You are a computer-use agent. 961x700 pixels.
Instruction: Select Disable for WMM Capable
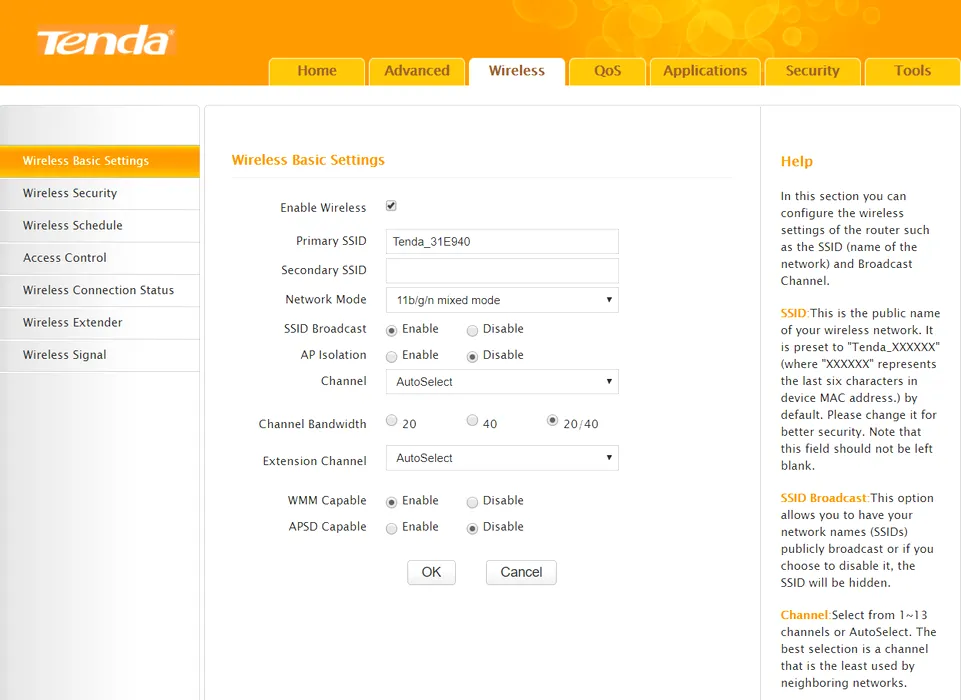(x=472, y=503)
